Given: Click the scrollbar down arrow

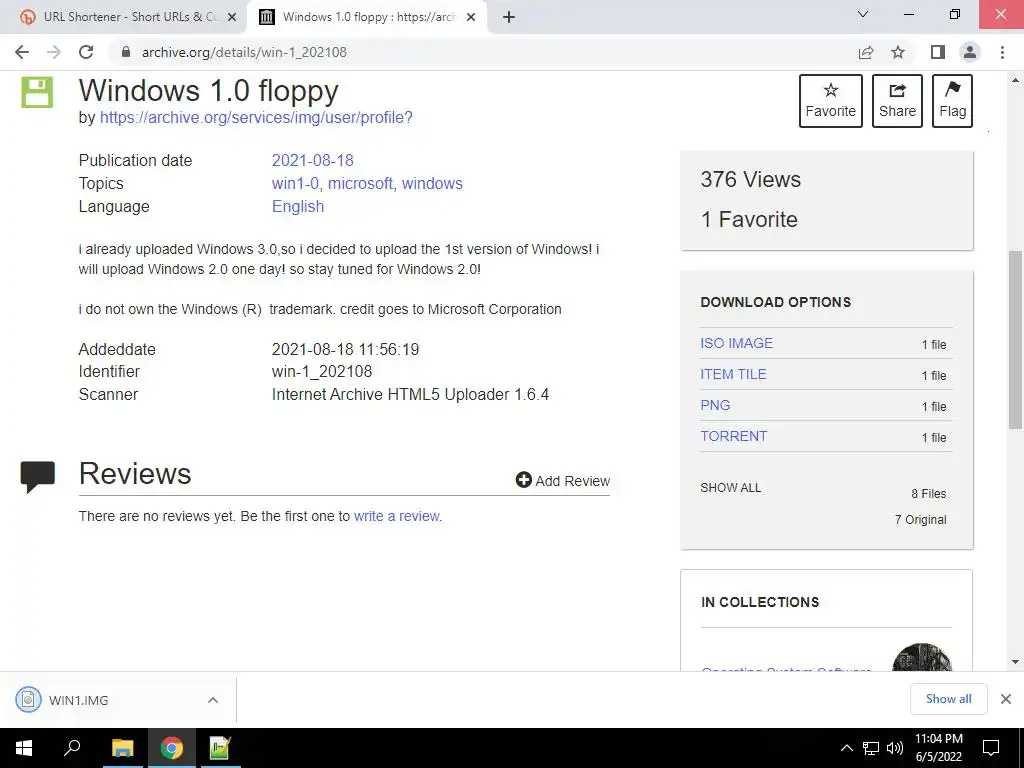Looking at the screenshot, I should (1015, 662).
